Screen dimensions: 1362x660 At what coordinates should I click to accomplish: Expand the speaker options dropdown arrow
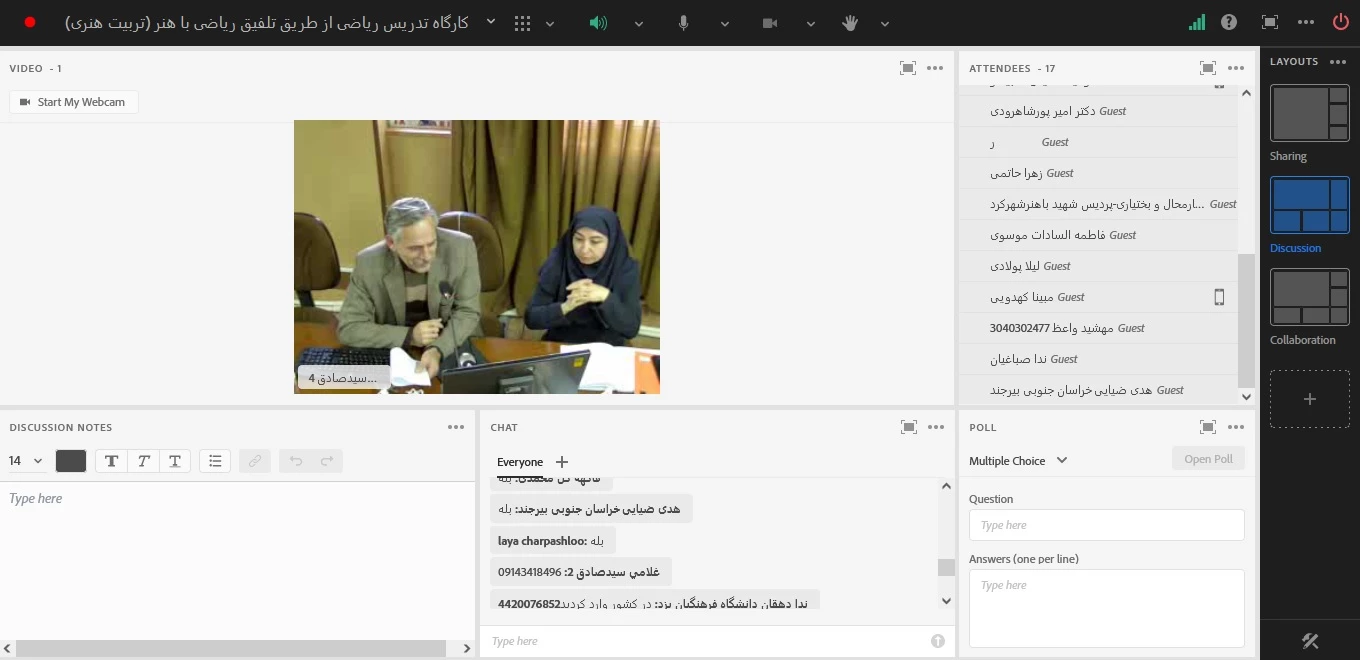(639, 24)
